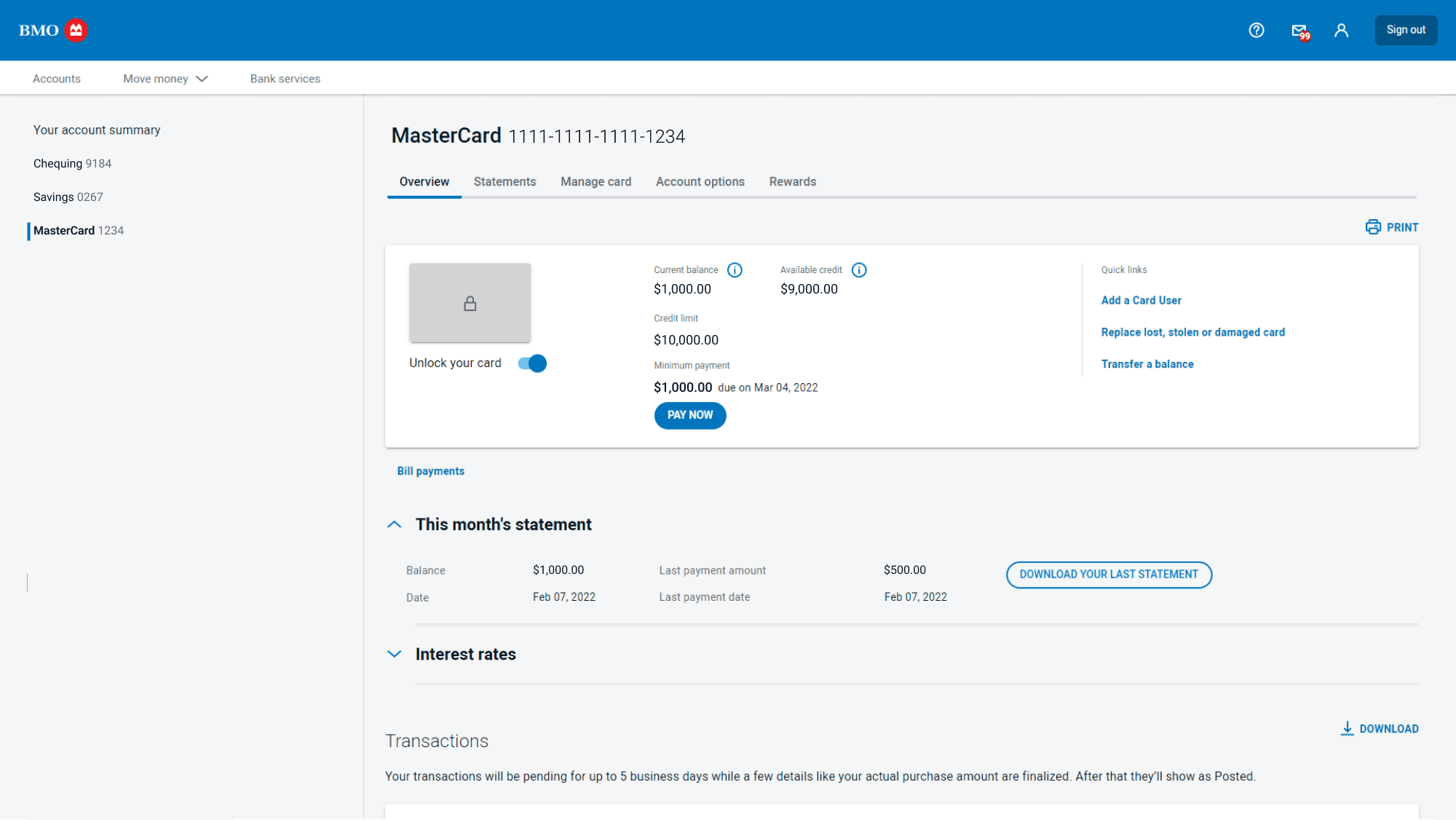Screen dimensions: 1456x820
Task: Open the Transfer a balance link
Action: click(x=1147, y=364)
